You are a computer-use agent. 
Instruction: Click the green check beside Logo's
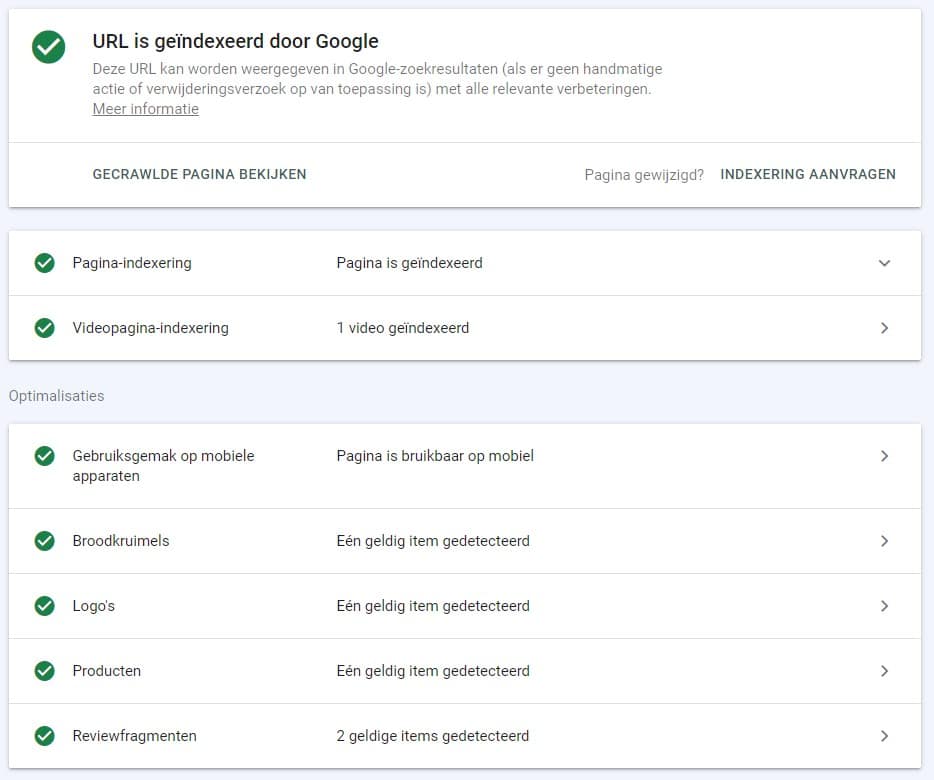pyautogui.click(x=45, y=606)
